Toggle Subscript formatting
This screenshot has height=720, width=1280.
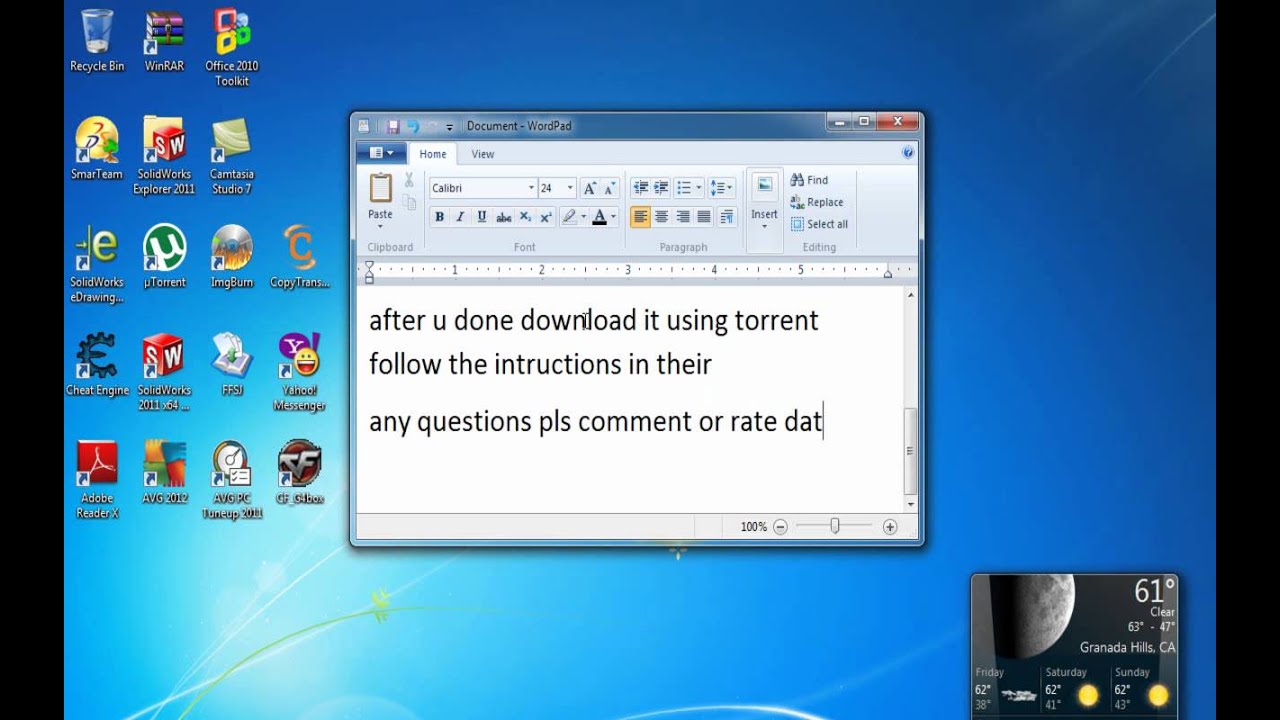(x=525, y=217)
